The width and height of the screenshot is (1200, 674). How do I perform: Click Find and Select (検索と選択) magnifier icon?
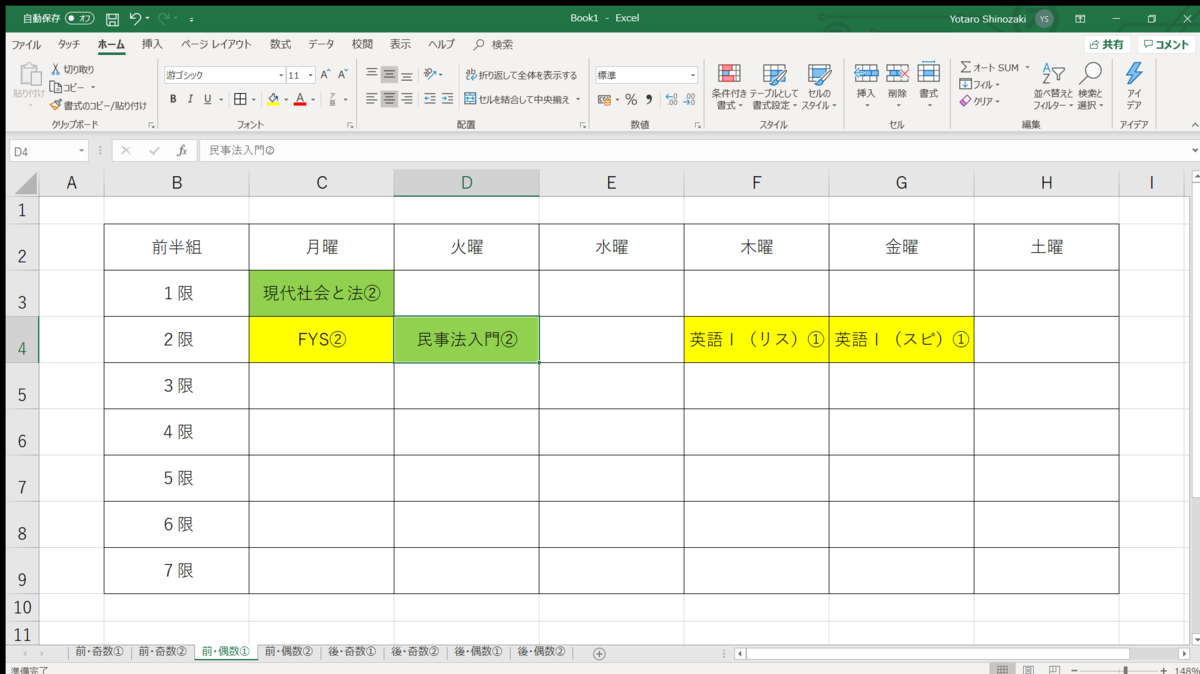1090,74
